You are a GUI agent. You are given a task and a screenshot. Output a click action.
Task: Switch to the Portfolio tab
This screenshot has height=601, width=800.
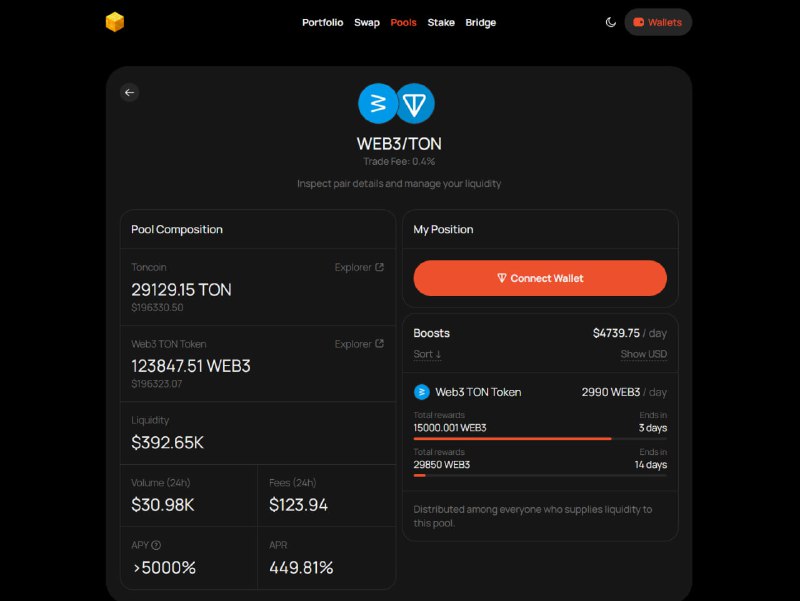(x=322, y=22)
